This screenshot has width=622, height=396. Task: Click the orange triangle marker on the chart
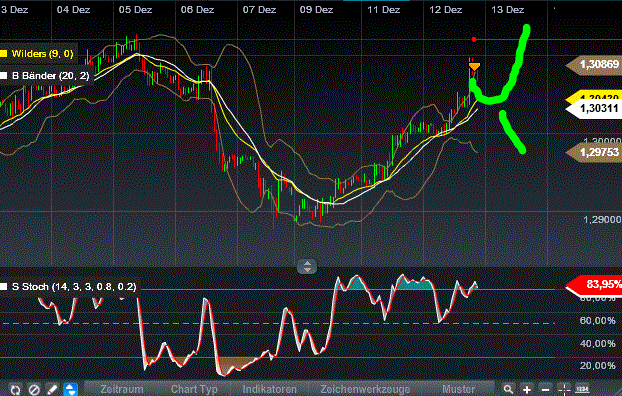pyautogui.click(x=474, y=66)
